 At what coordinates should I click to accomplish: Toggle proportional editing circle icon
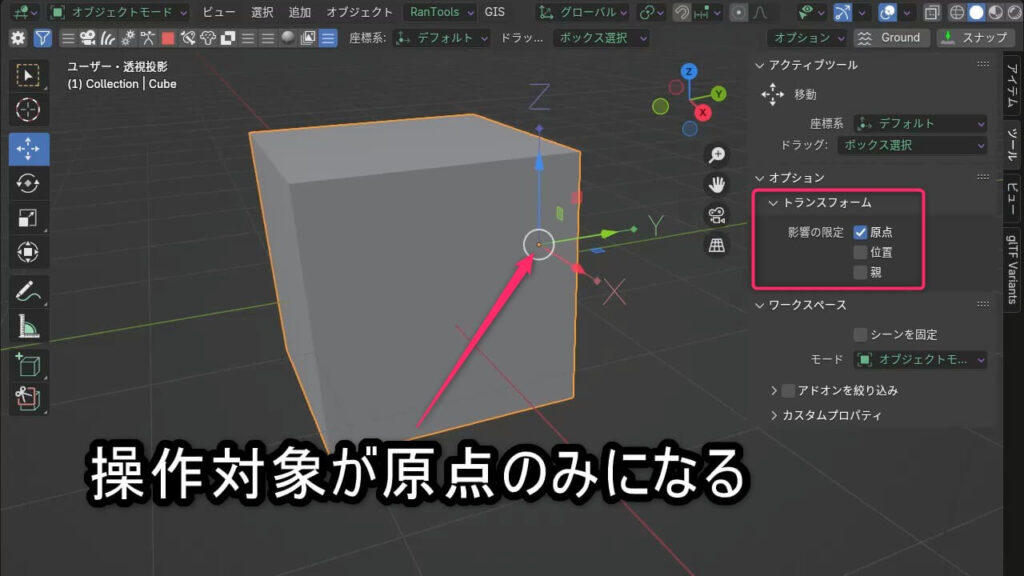pyautogui.click(x=739, y=12)
